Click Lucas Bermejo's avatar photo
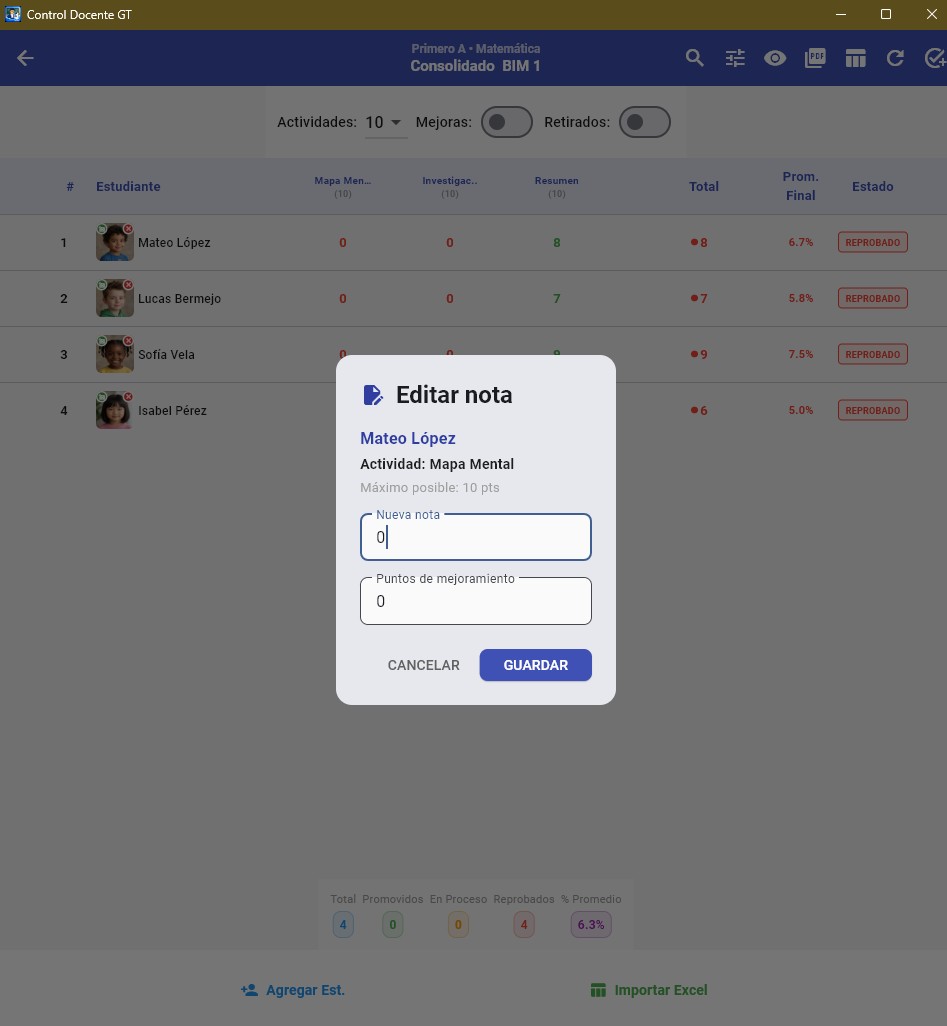 115,298
